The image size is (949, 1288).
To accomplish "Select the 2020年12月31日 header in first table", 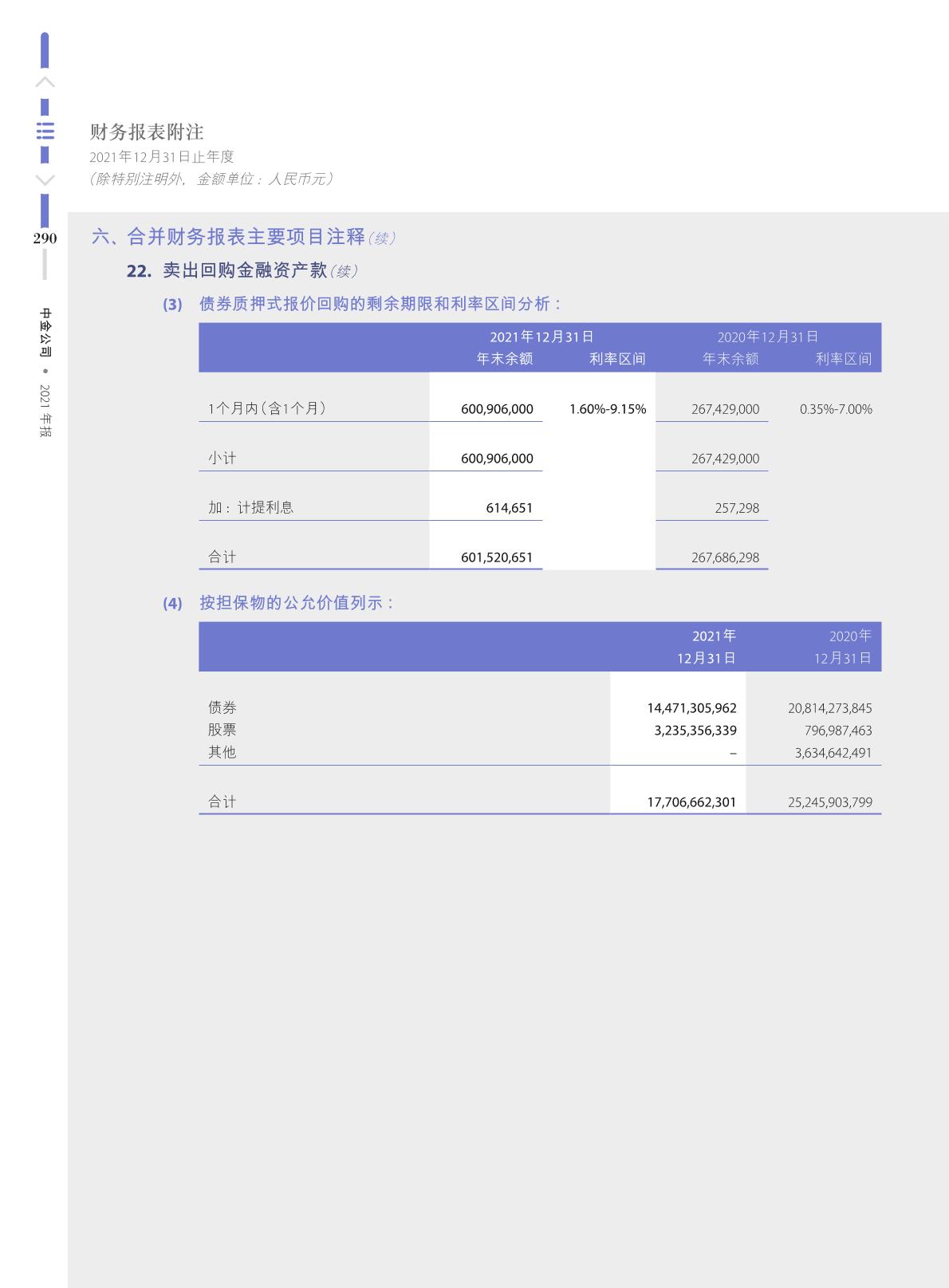I will coord(767,337).
